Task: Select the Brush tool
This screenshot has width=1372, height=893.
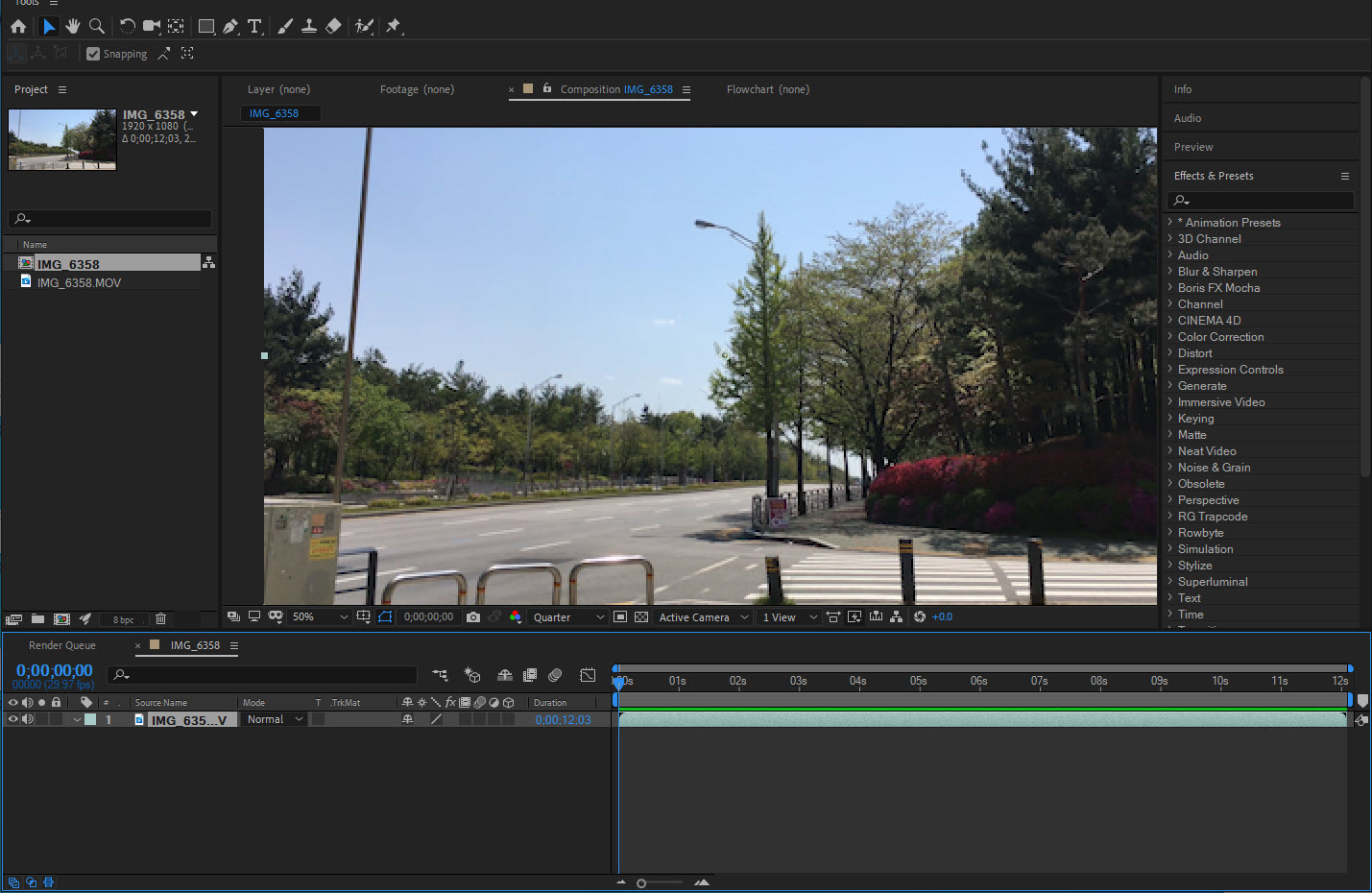Action: coord(285,26)
